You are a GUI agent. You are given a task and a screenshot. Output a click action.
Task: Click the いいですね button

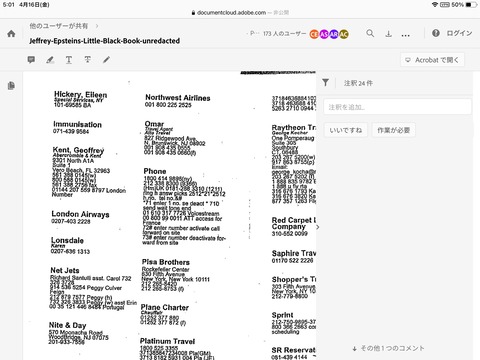(x=346, y=130)
